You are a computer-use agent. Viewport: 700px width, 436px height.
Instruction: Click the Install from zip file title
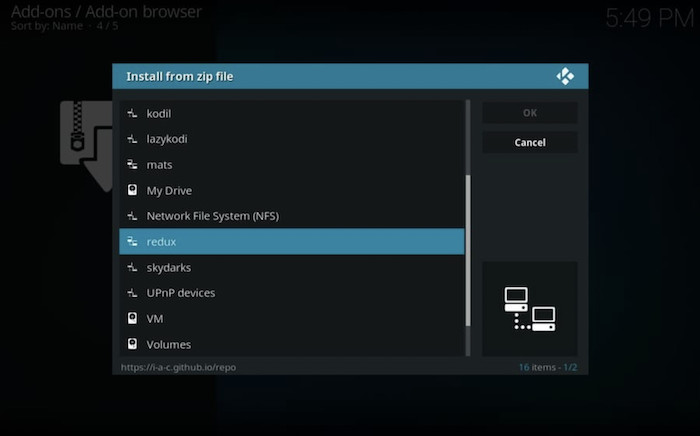click(x=180, y=76)
